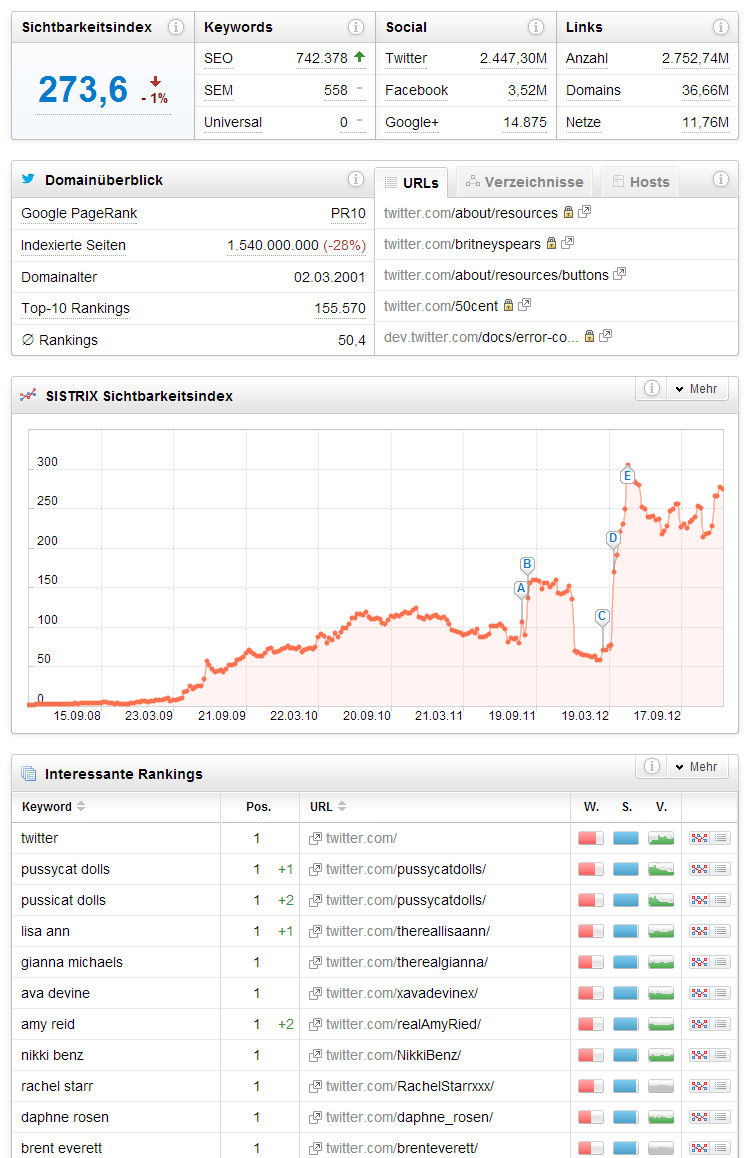Viewport: 754px width, 1158px height.
Task: Click the info icon in Links panel
Action: click(x=720, y=27)
